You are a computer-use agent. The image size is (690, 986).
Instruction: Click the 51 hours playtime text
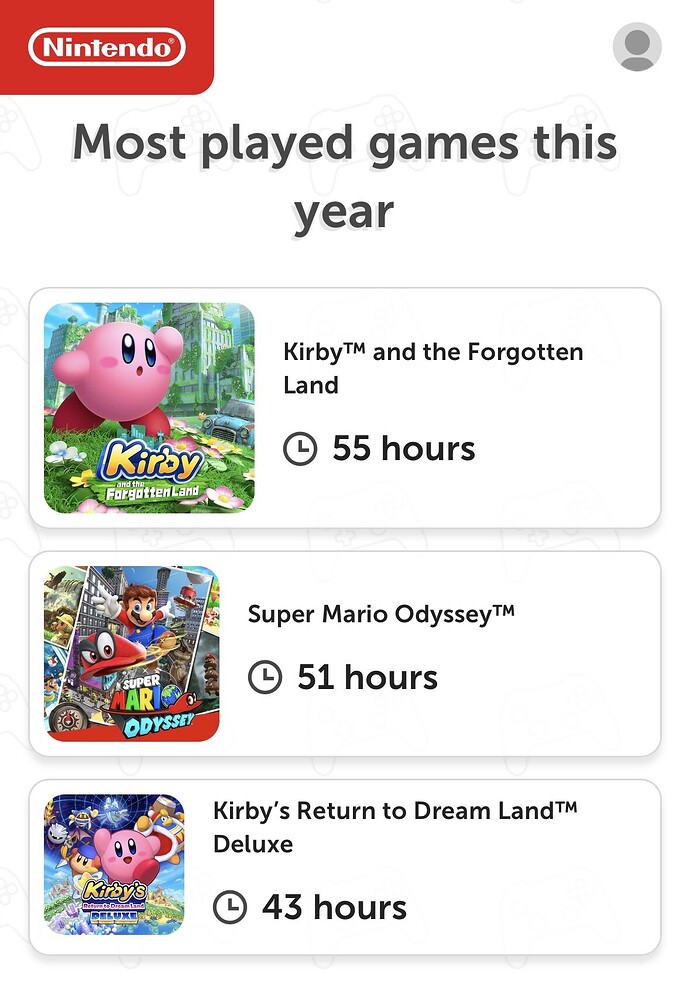(367, 678)
